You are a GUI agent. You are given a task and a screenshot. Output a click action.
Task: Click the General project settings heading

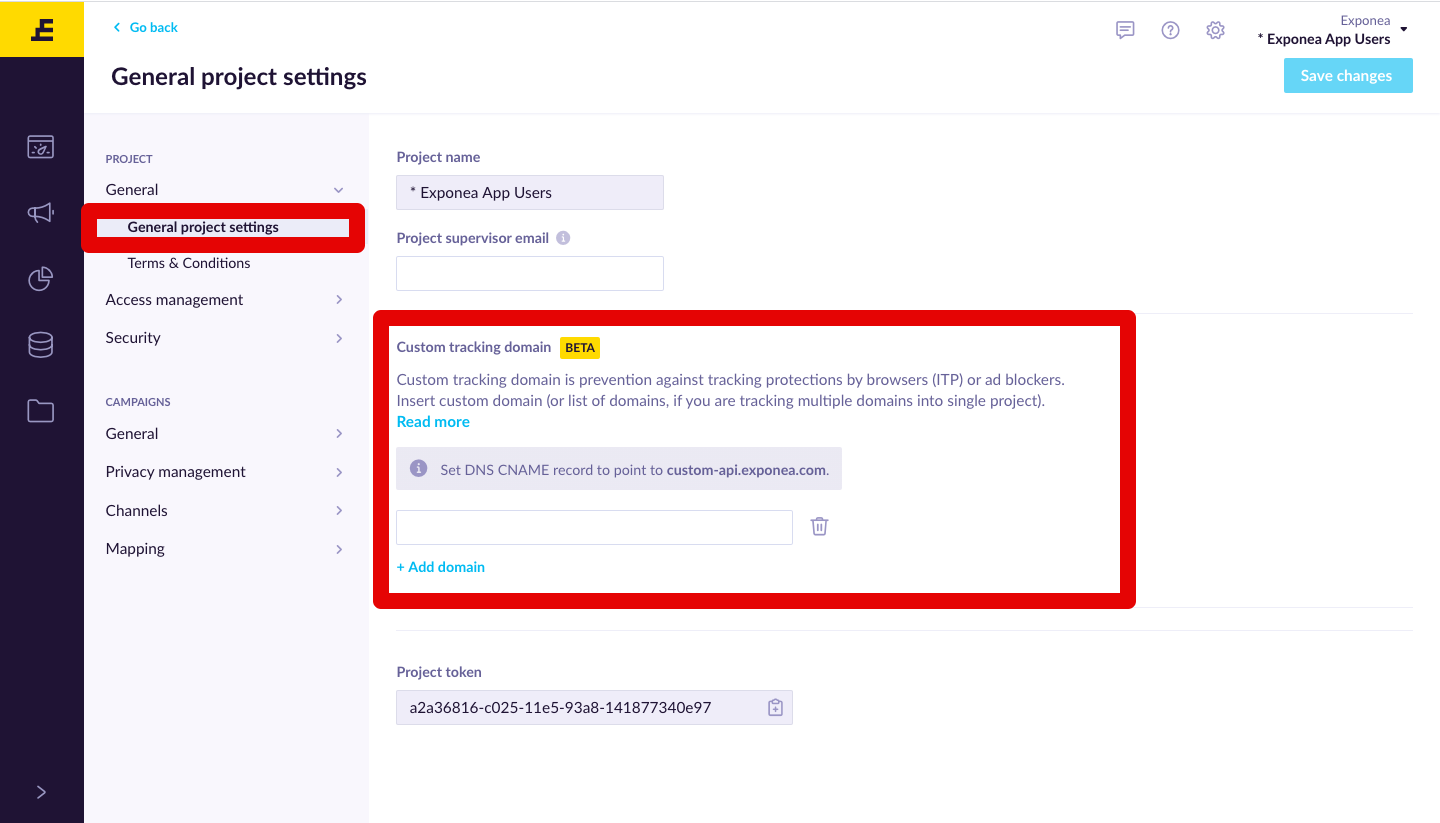point(239,77)
